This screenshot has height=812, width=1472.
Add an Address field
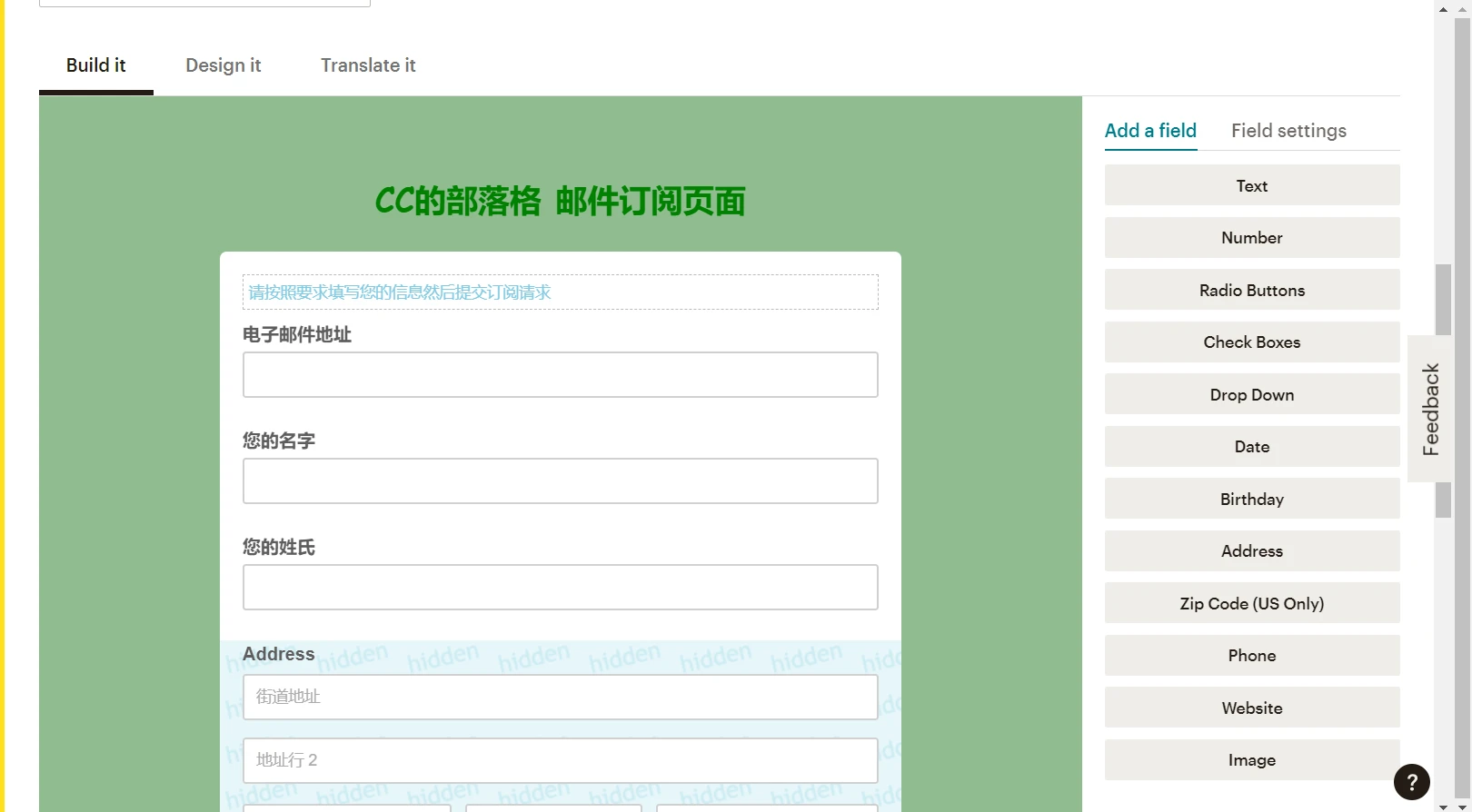[1252, 550]
